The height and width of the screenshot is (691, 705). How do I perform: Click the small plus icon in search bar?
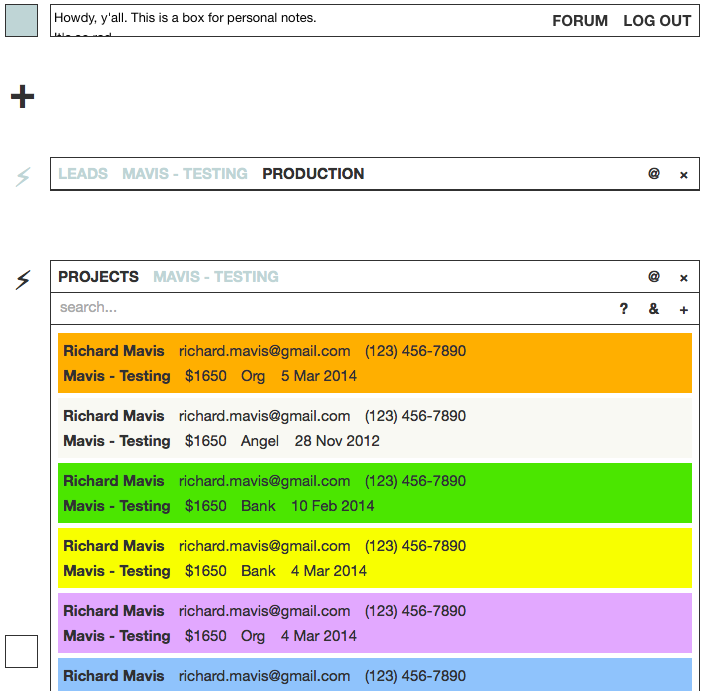(684, 310)
